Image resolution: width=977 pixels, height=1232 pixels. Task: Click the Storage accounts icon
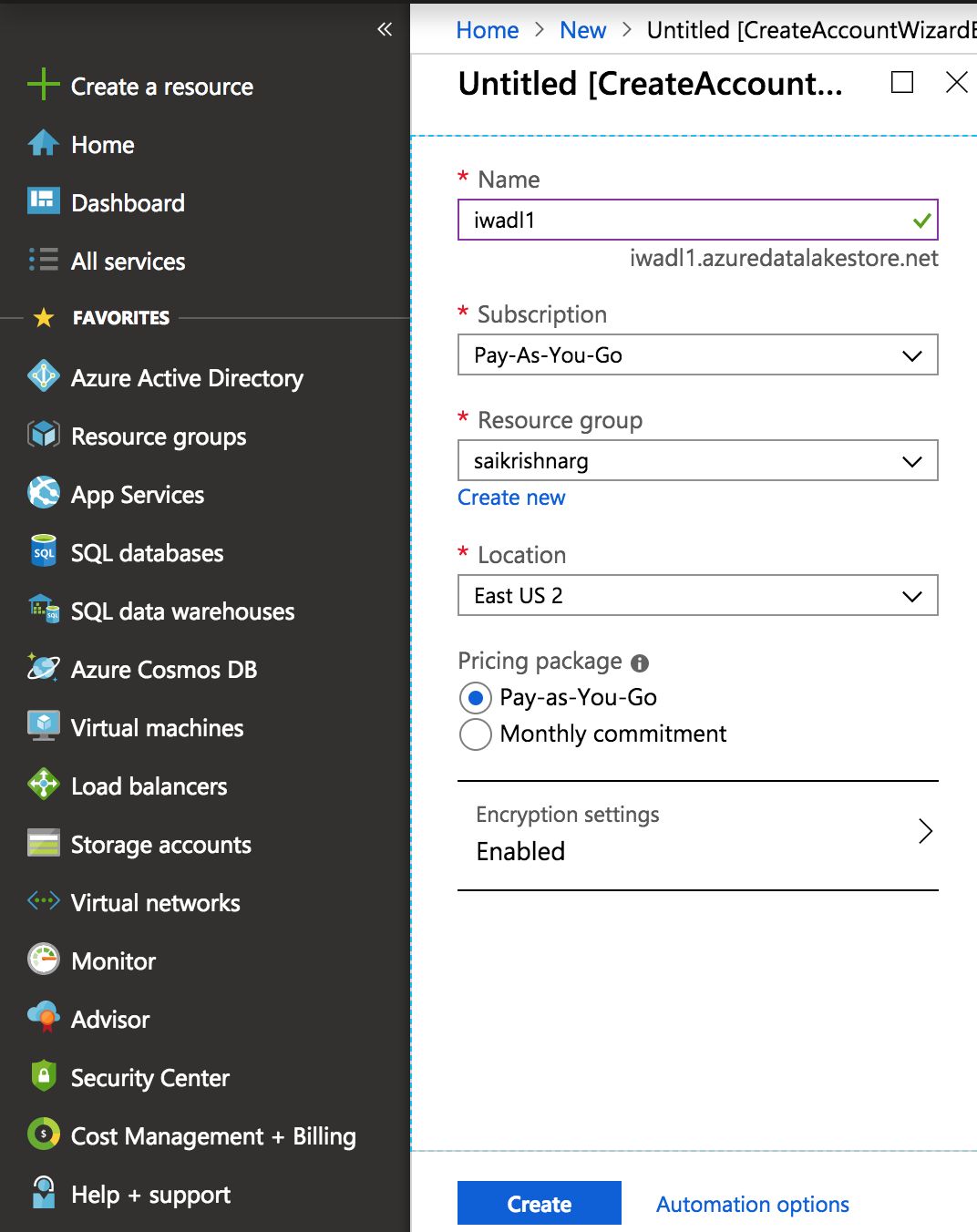[44, 843]
